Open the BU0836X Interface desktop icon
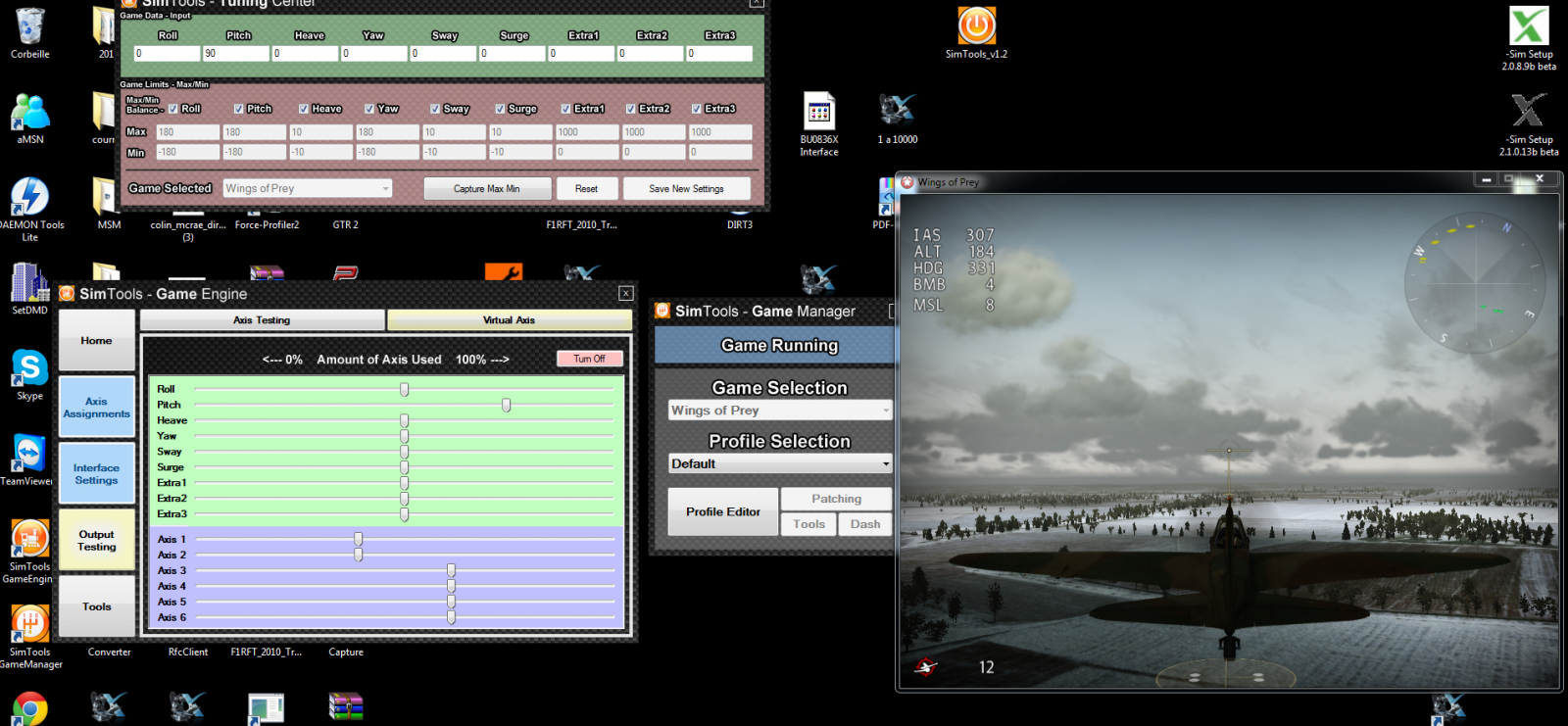The width and height of the screenshot is (1568, 726). click(819, 112)
